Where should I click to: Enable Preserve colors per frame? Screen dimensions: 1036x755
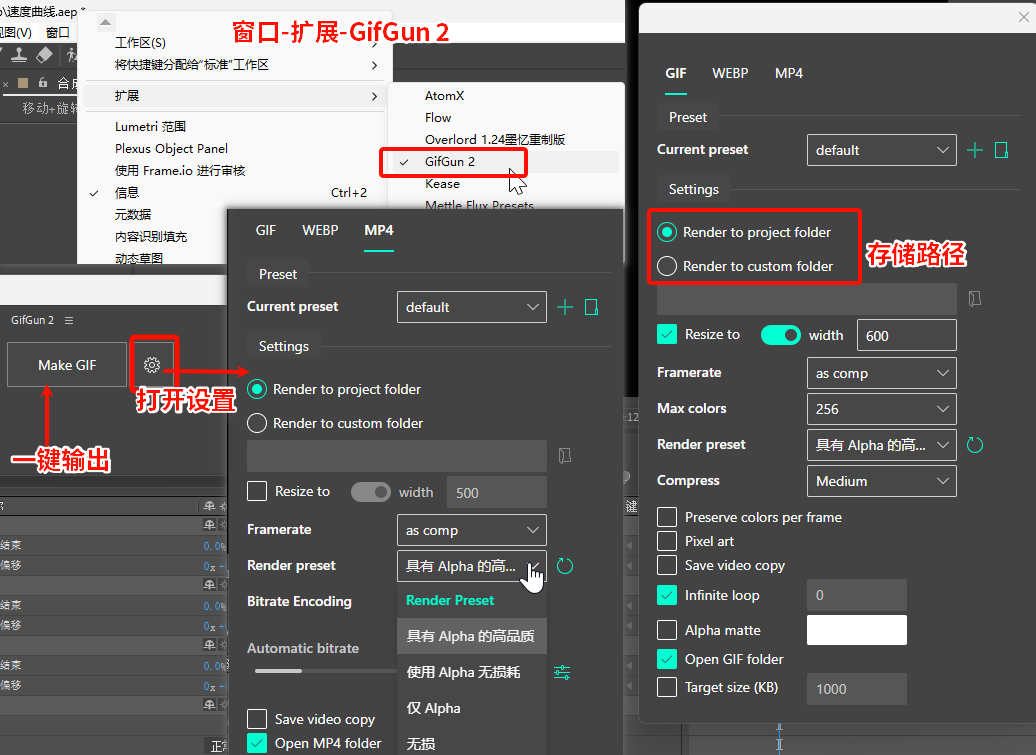667,517
